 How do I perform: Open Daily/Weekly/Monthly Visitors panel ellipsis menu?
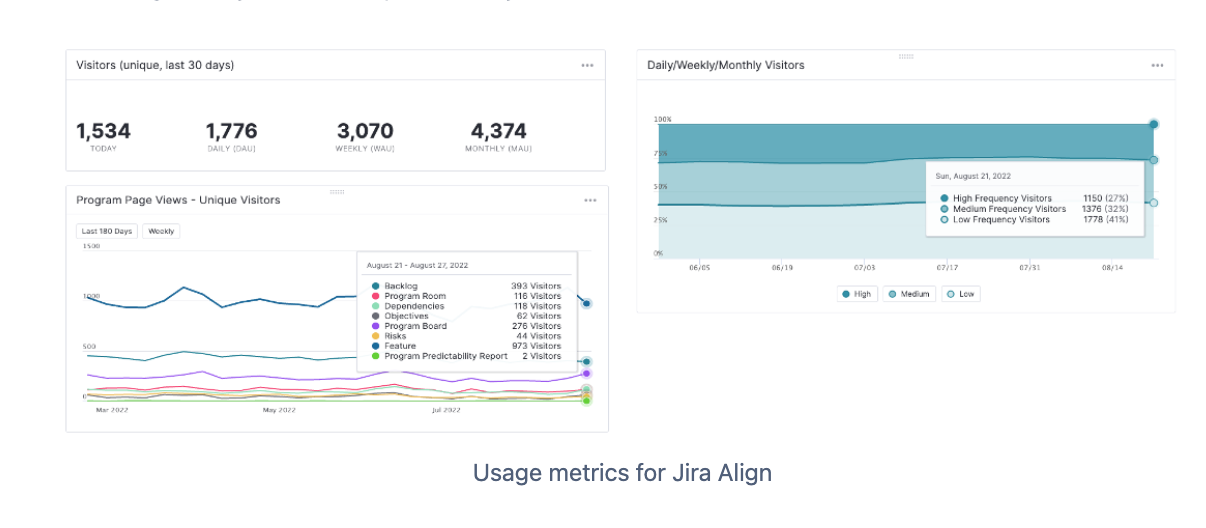click(x=1157, y=65)
